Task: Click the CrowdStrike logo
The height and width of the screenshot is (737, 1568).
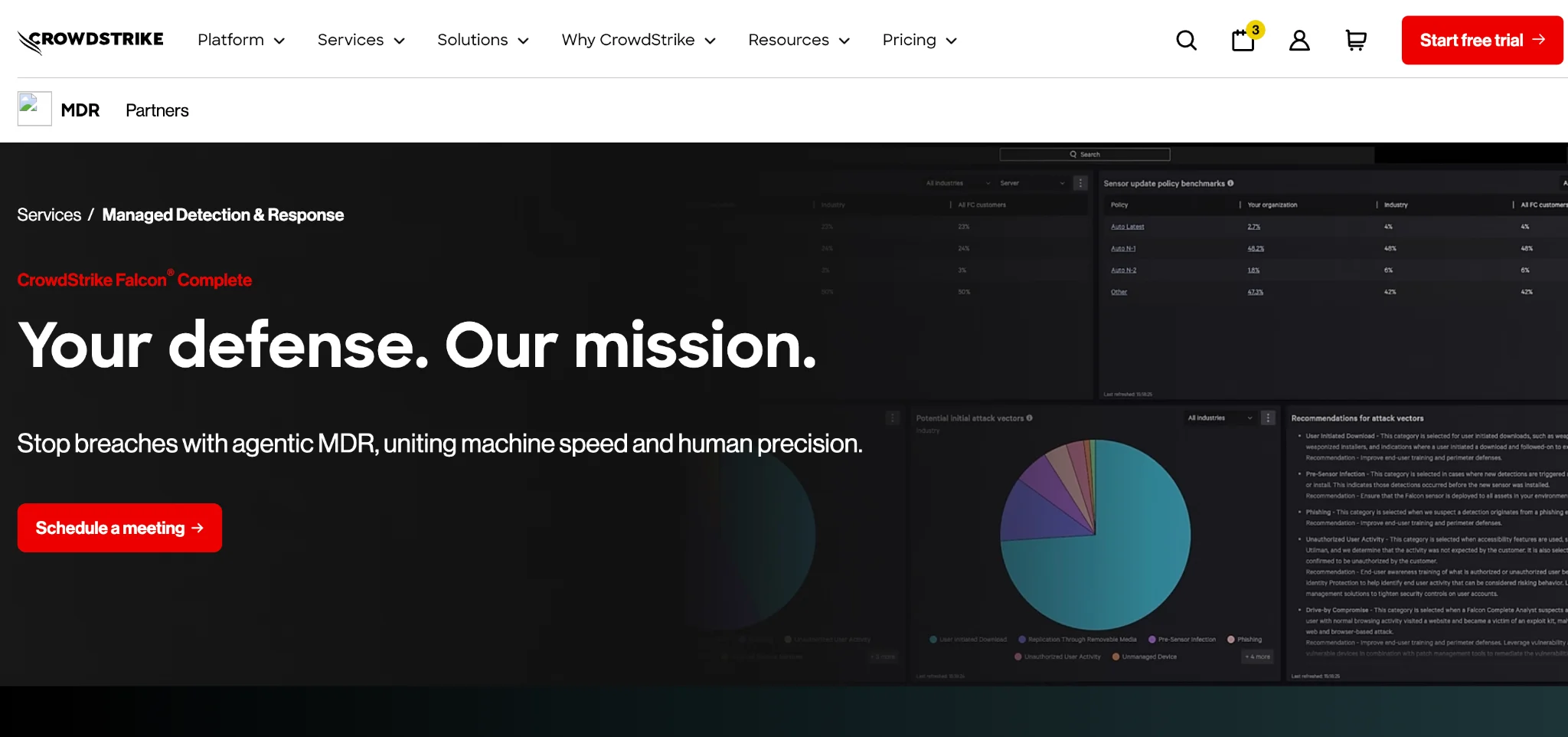Action: point(90,41)
